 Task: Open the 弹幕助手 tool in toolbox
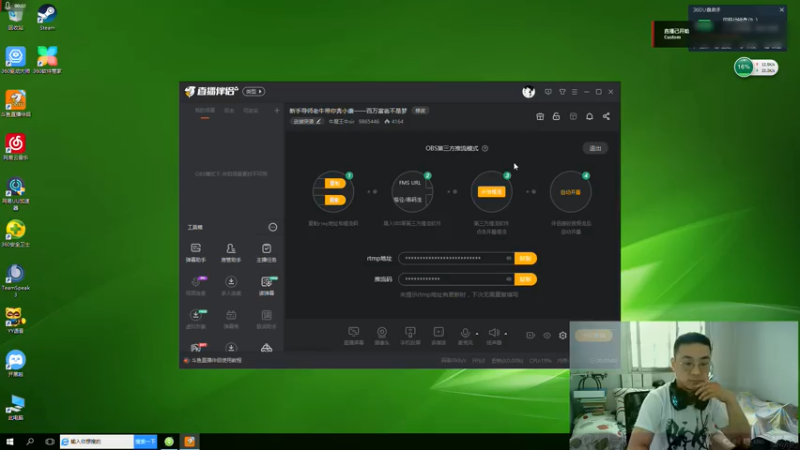tap(195, 253)
